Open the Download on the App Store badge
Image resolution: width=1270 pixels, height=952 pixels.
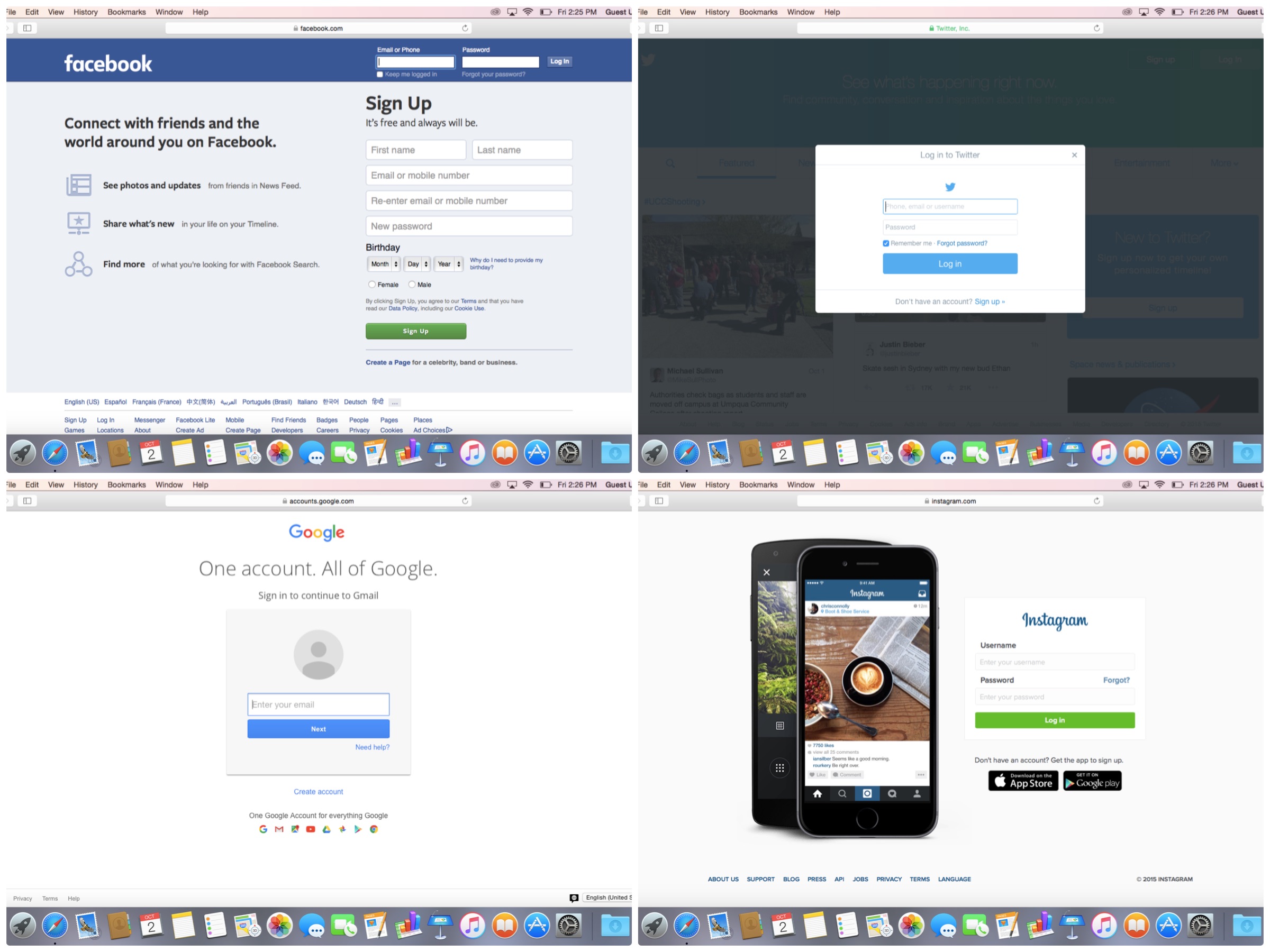point(1023,781)
